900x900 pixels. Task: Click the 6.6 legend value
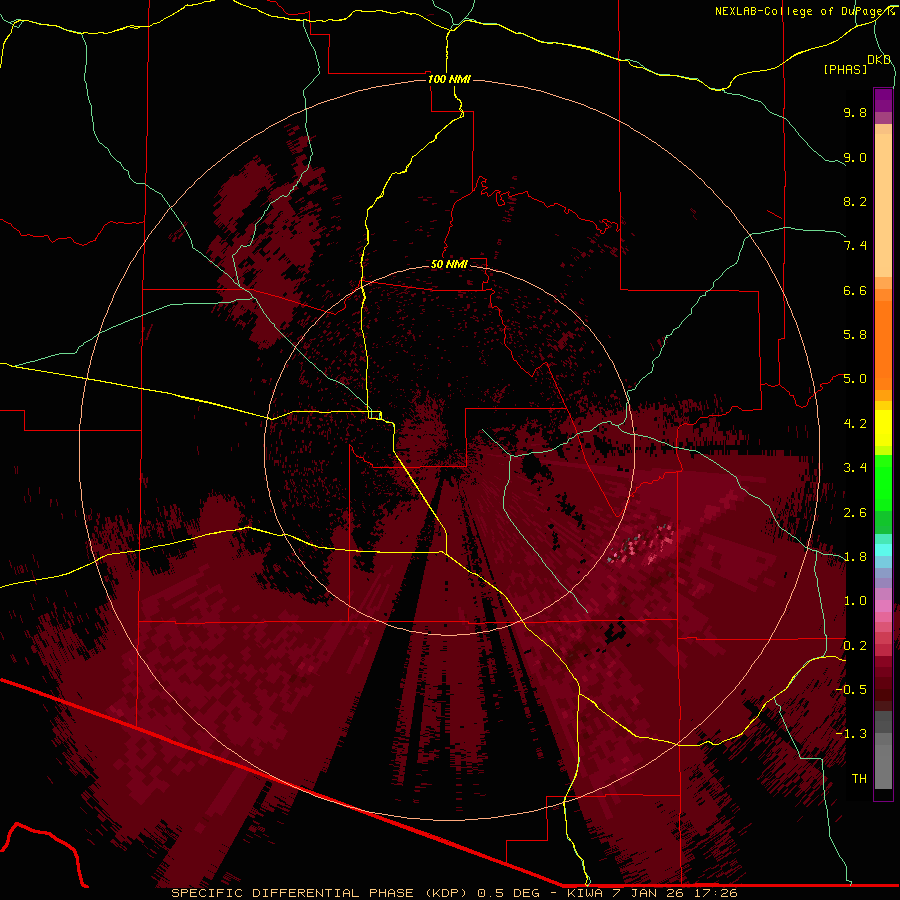point(855,290)
